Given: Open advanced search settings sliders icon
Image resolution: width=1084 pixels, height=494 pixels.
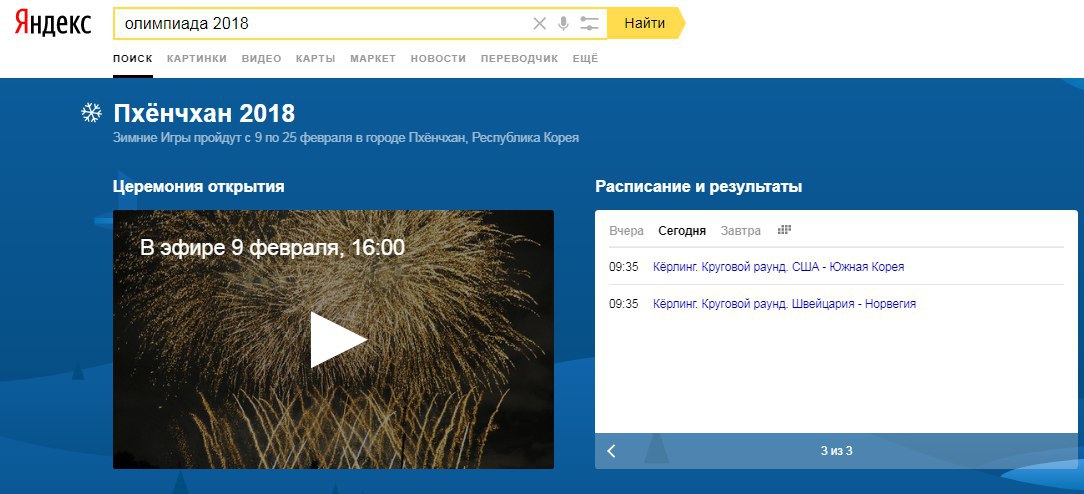Looking at the screenshot, I should pyautogui.click(x=589, y=23).
